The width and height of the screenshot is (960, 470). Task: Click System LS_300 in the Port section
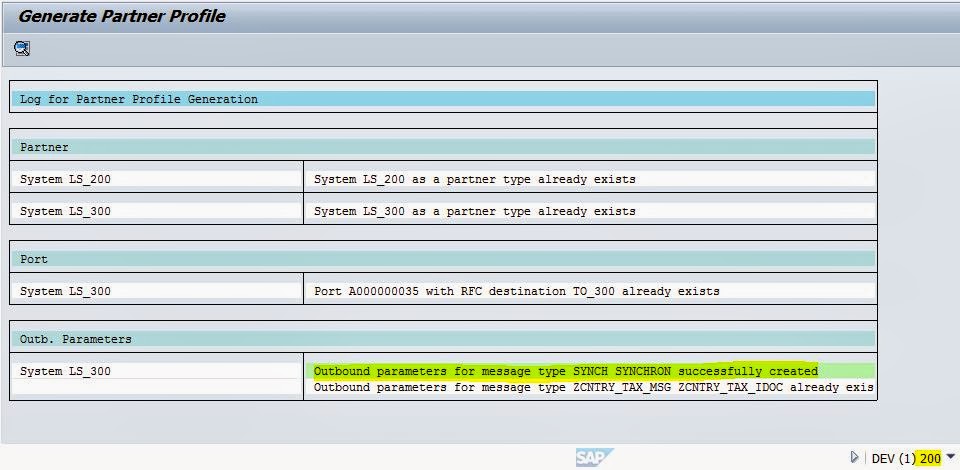tap(66, 291)
